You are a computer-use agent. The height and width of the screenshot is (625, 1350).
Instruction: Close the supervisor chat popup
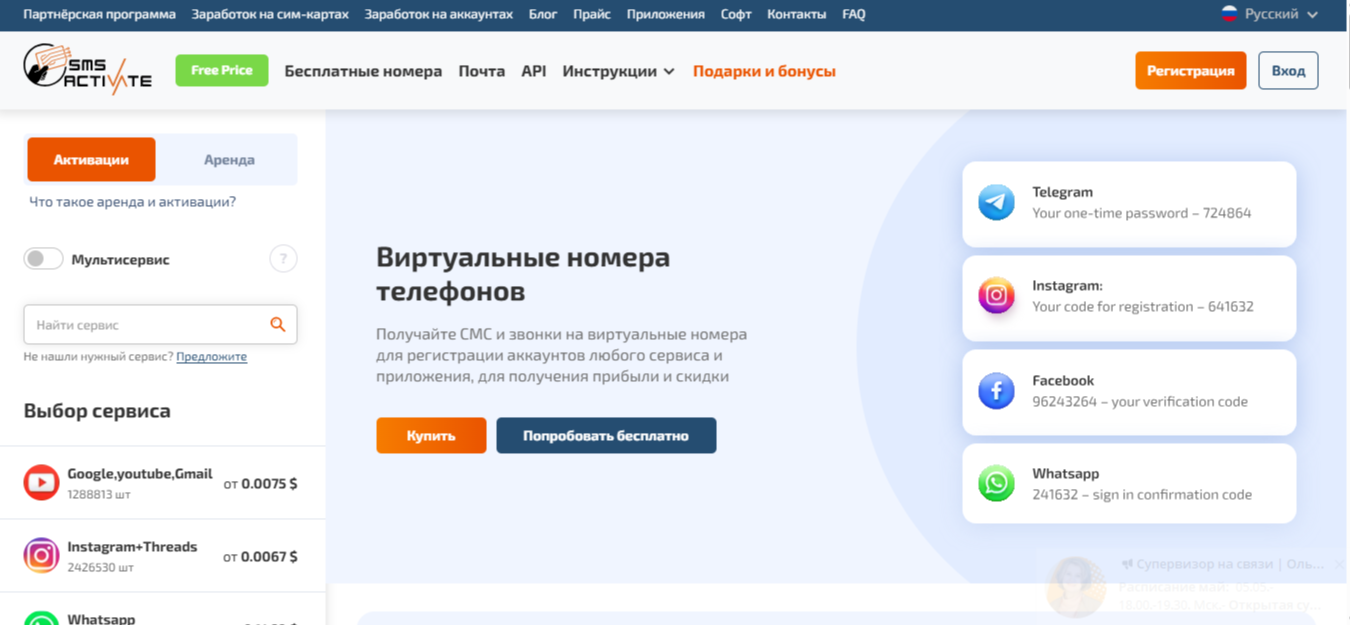[1339, 564]
